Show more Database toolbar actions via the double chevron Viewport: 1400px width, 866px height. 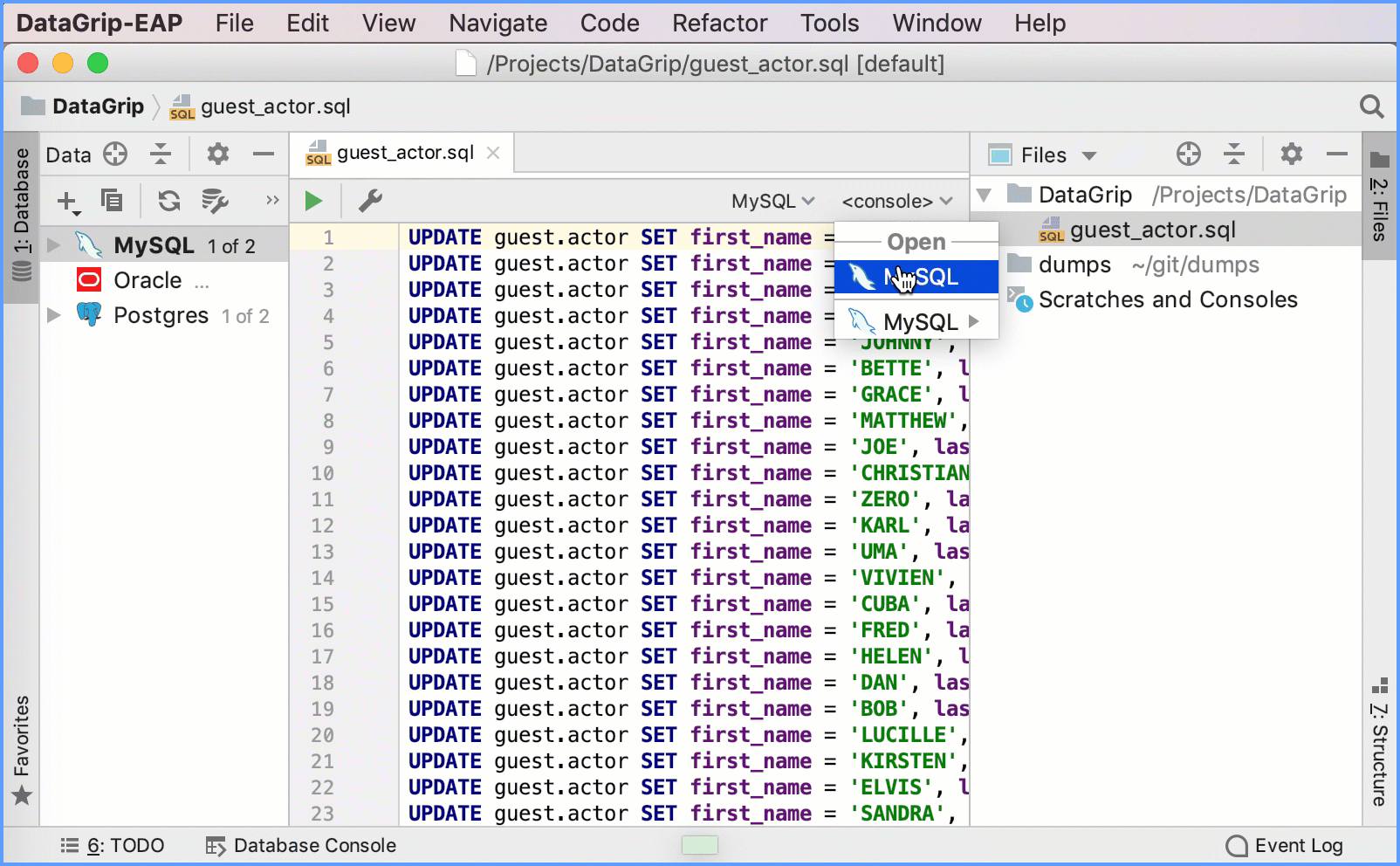[x=272, y=200]
